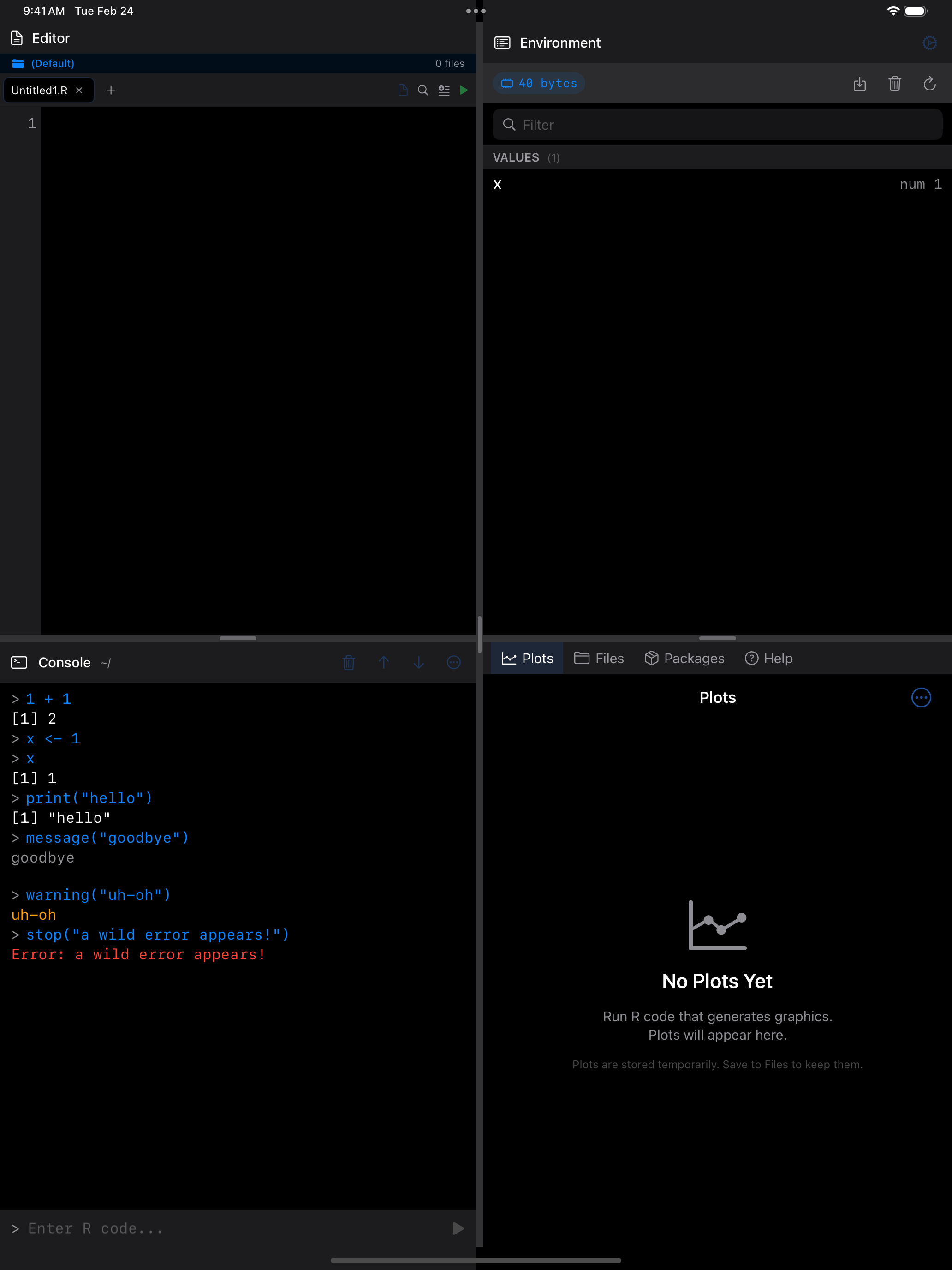Show the memory usage badge details
Screen dimensions: 952x1270
538,83
